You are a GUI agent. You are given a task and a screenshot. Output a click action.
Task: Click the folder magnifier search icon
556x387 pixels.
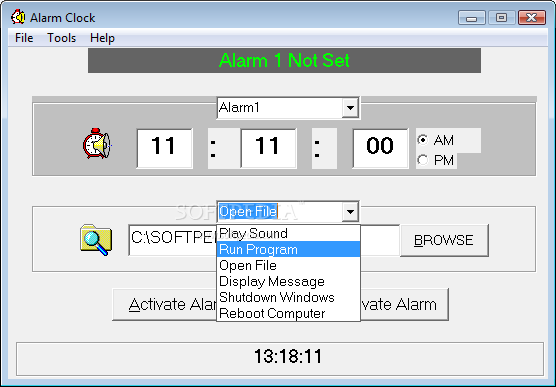[96, 239]
